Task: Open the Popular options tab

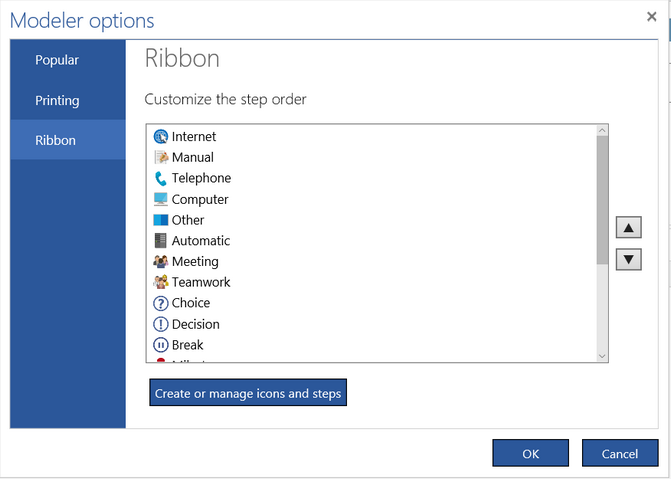Action: pos(57,60)
